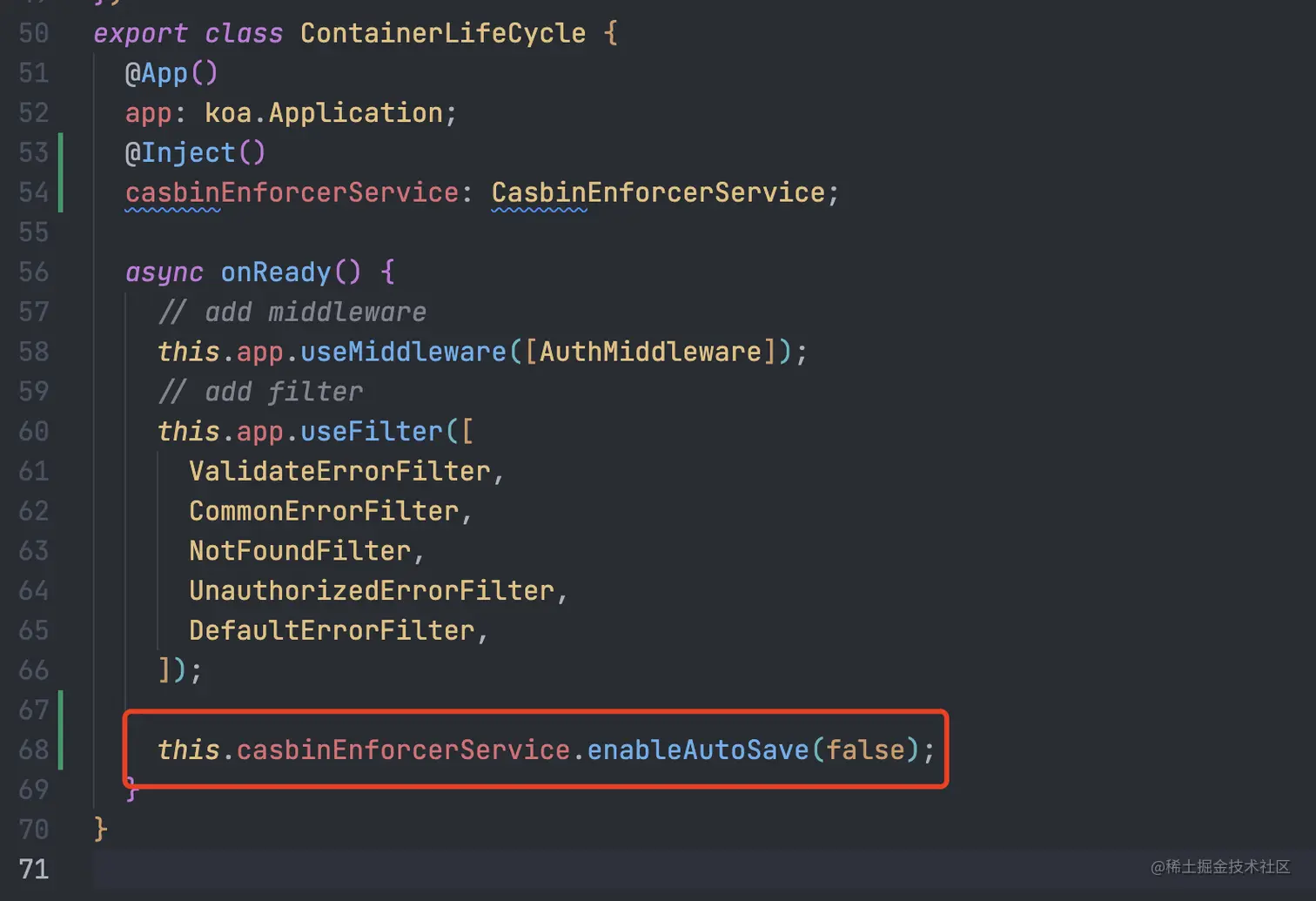
Task: Click ValidateErrorFilter entry
Action: pyautogui.click(x=339, y=471)
